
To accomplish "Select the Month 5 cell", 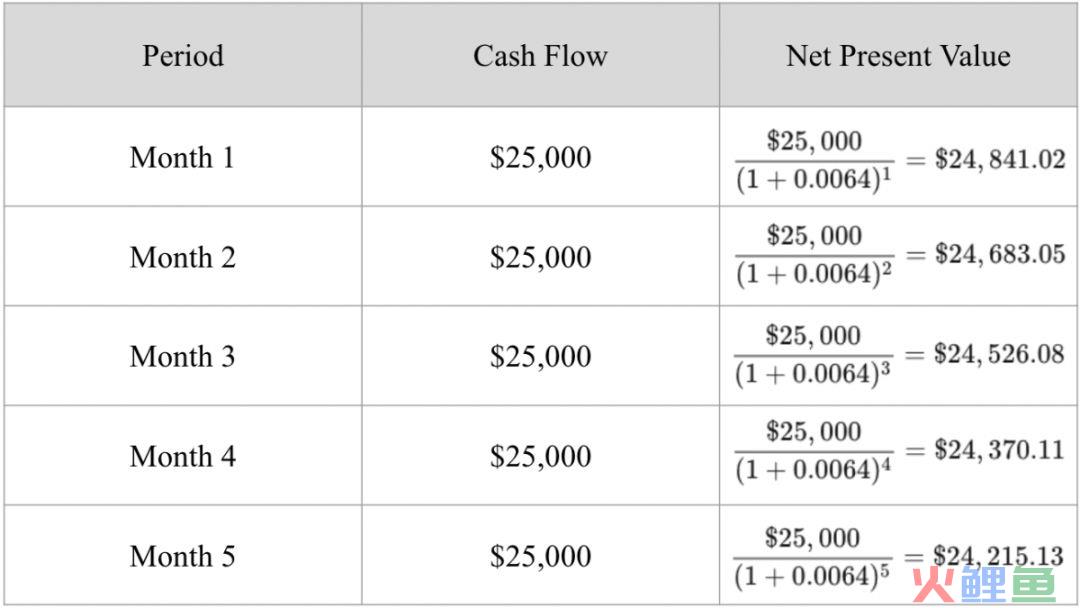I will [183, 556].
